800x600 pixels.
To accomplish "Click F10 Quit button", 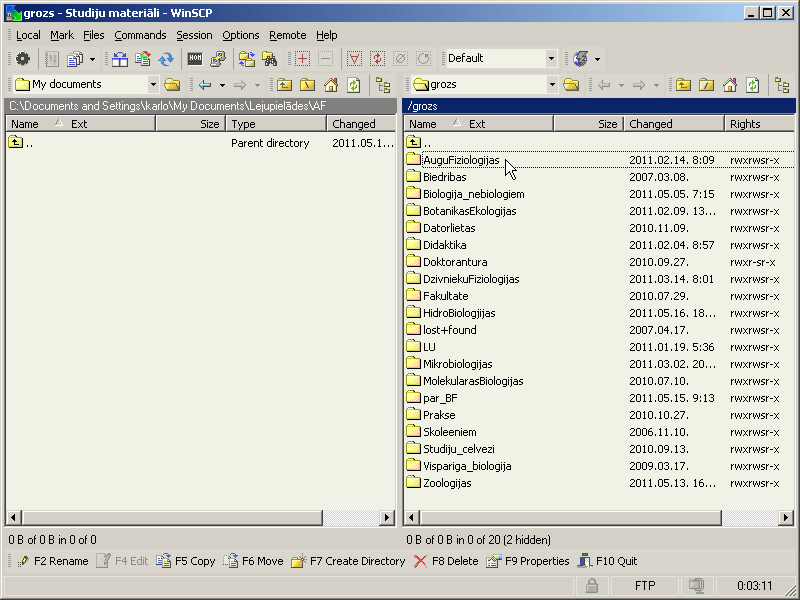I will (608, 561).
